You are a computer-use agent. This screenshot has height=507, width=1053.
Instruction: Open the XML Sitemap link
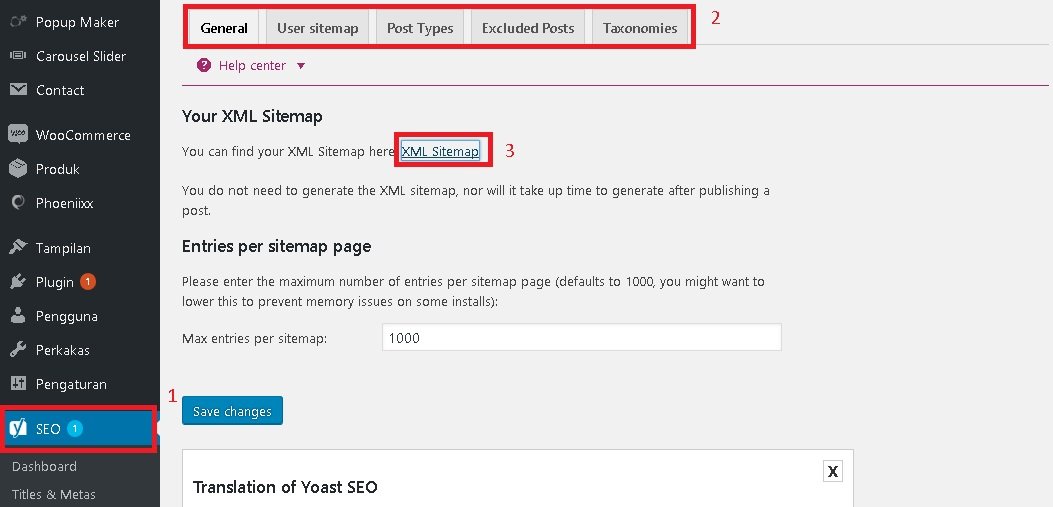pos(440,151)
